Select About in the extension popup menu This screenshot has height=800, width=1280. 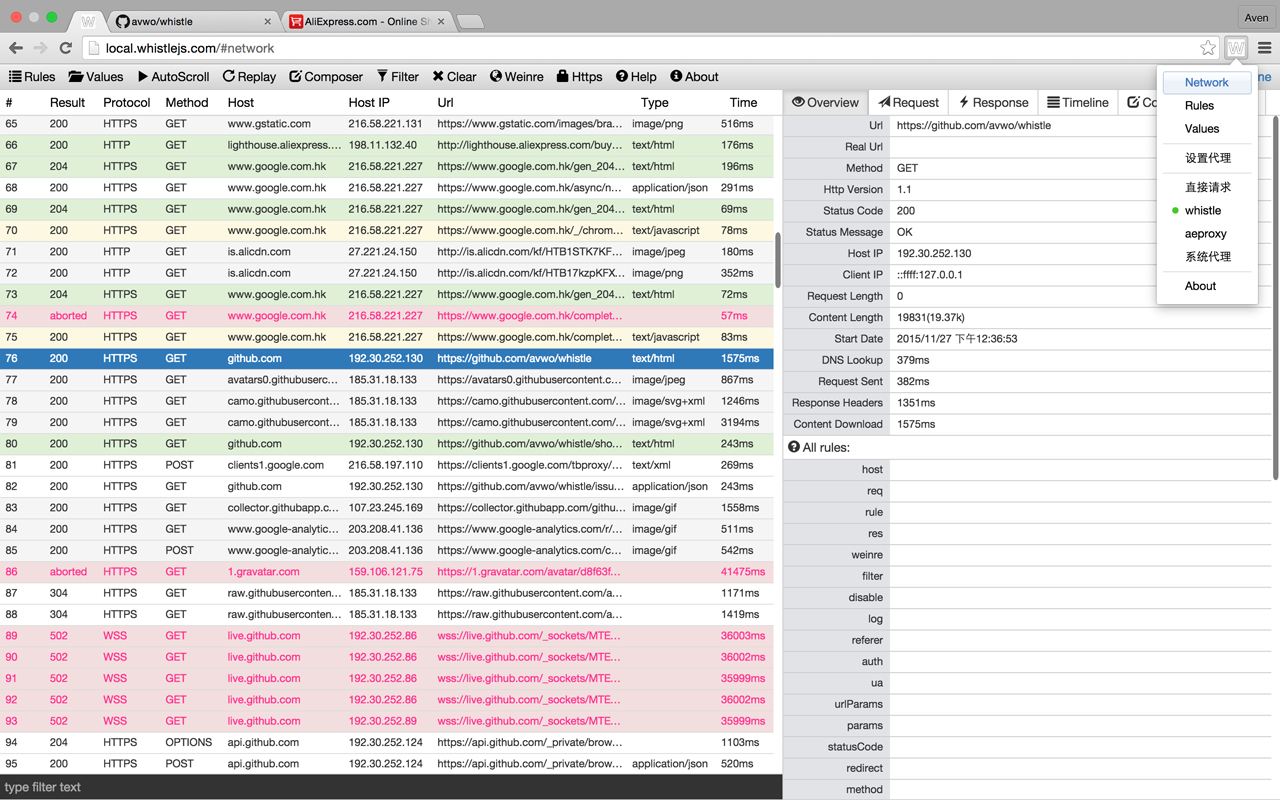pyautogui.click(x=1207, y=286)
